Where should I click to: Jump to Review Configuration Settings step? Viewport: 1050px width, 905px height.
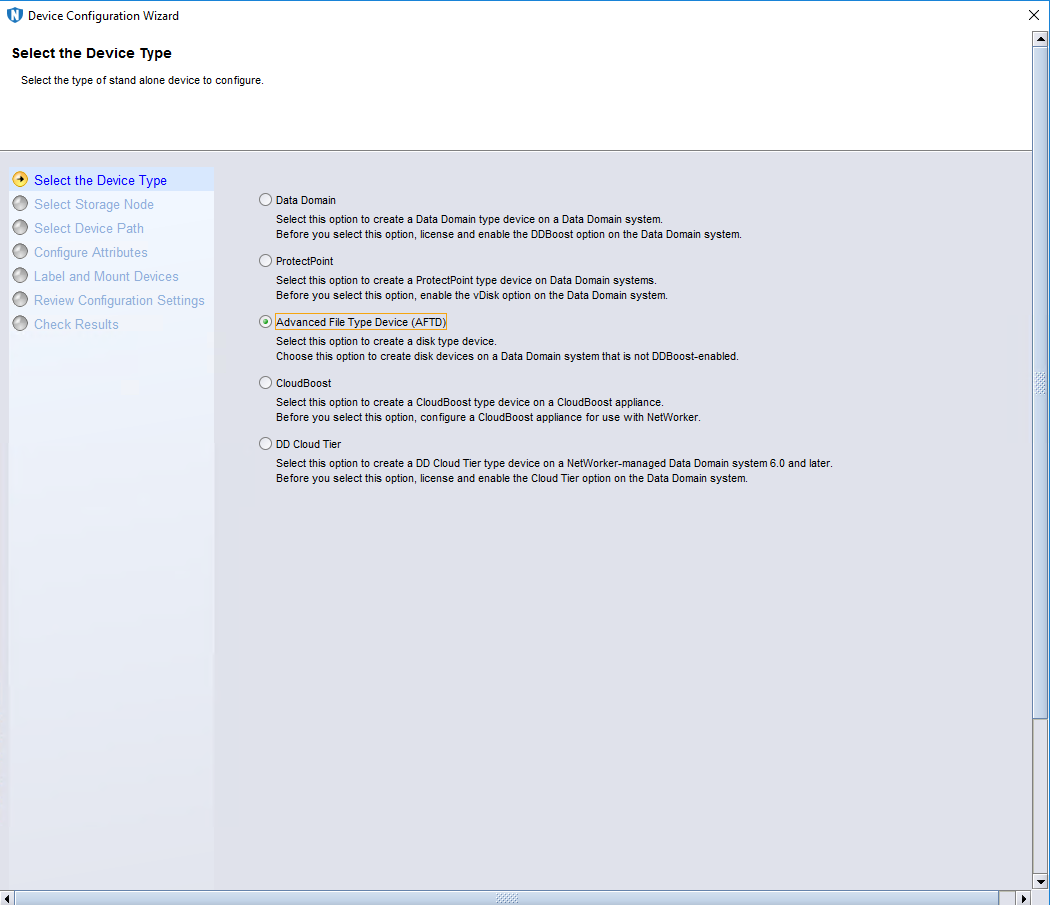(119, 301)
